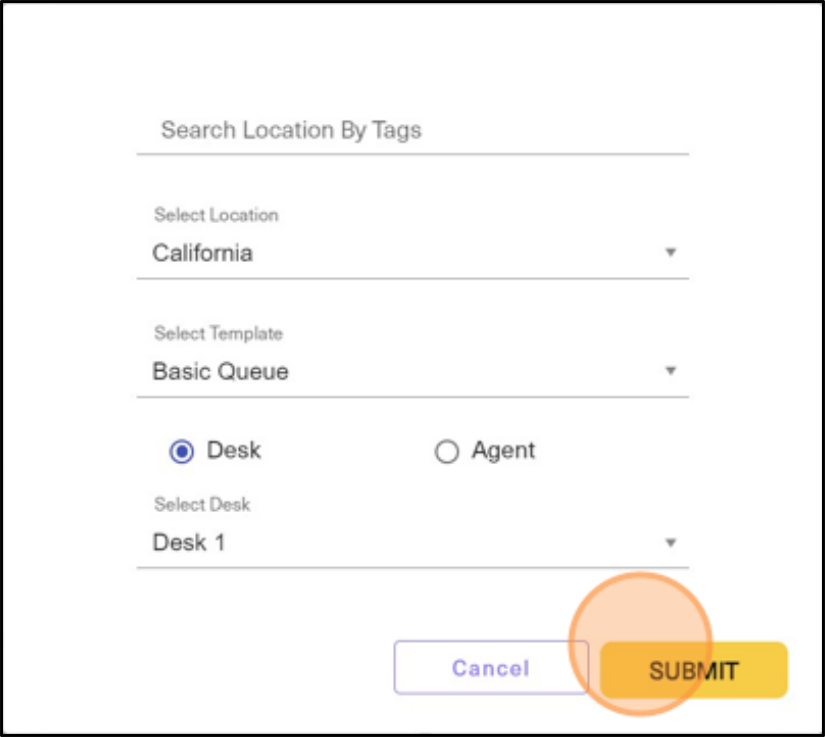Click the orange highlight circle near Submit
This screenshot has width=825, height=737.
(640, 644)
